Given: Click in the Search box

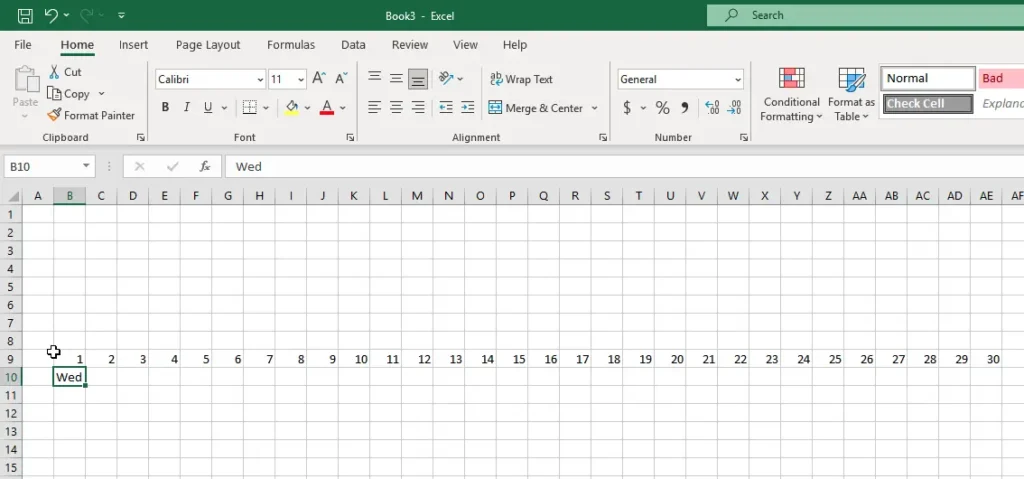Looking at the screenshot, I should point(860,15).
